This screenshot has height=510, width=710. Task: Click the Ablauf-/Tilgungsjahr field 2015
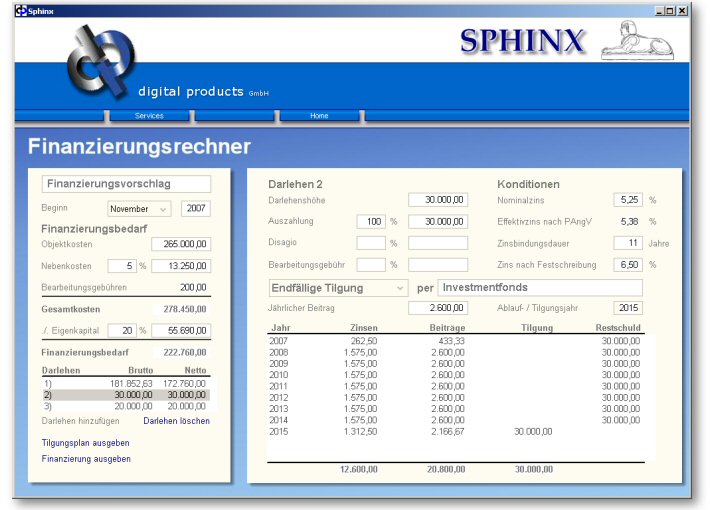(628, 308)
